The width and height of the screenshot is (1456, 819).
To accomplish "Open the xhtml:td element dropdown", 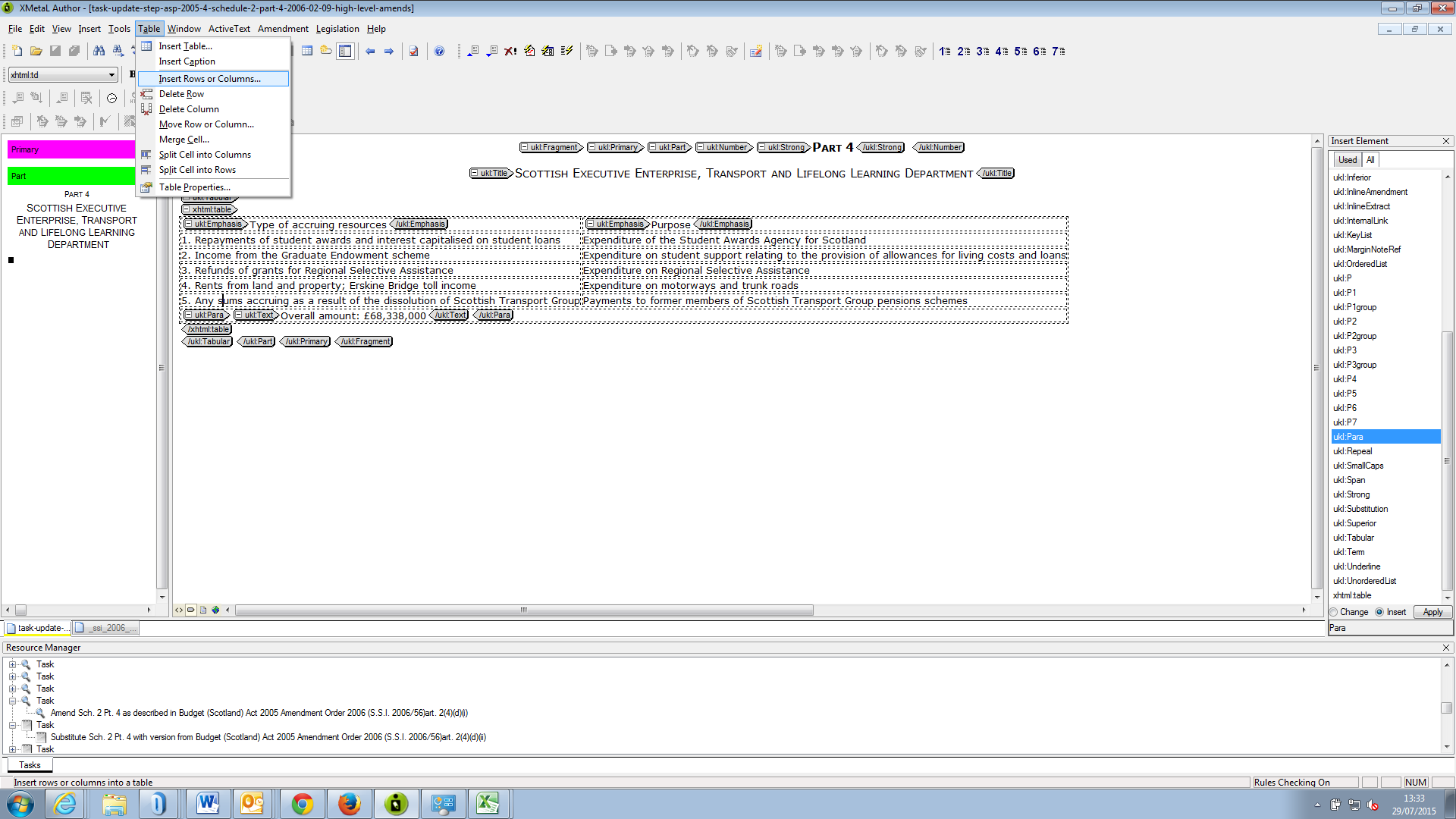I will coord(111,74).
